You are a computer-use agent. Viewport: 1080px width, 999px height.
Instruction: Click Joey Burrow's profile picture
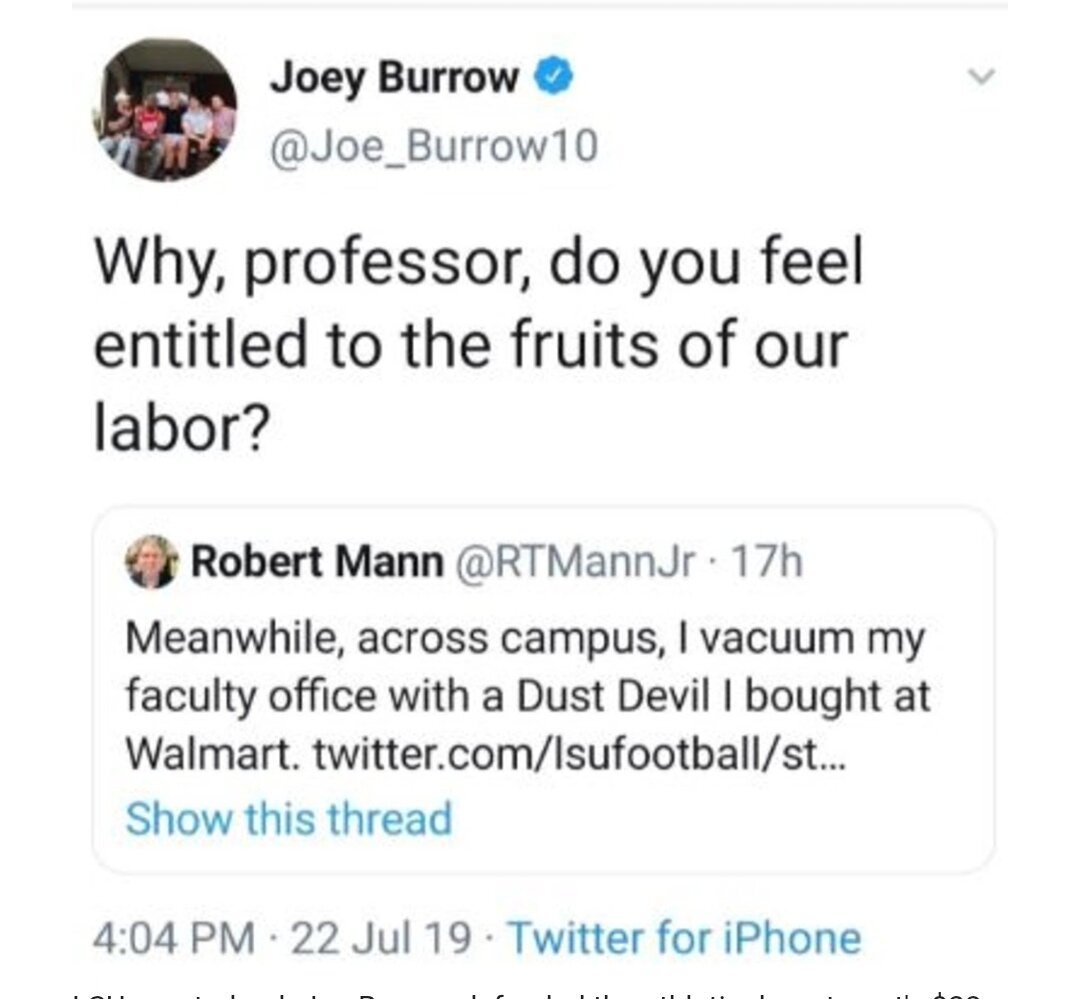coord(169,111)
